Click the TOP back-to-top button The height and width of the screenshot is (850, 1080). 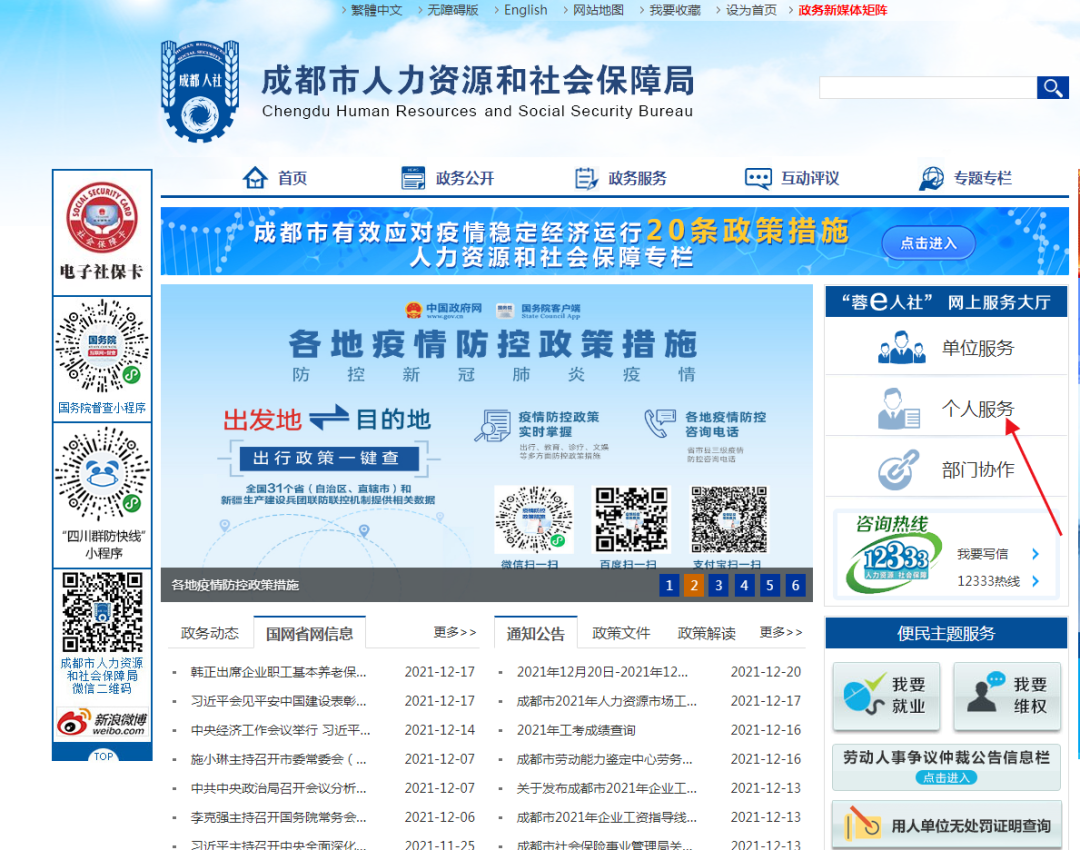103,756
